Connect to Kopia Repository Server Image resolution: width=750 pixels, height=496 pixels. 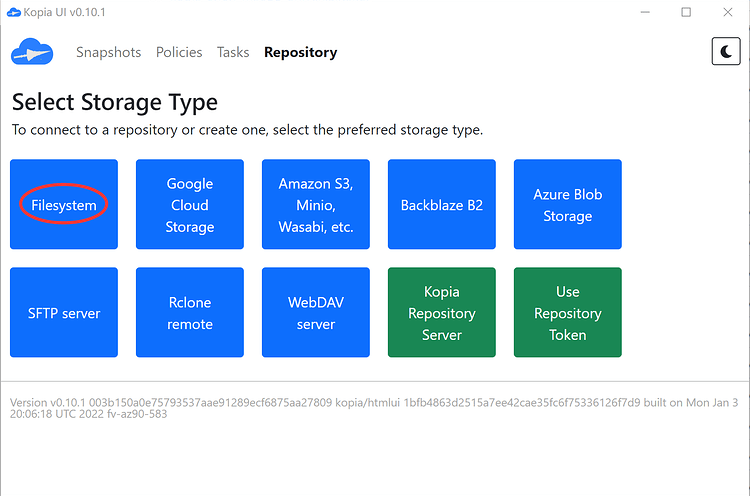tap(442, 313)
